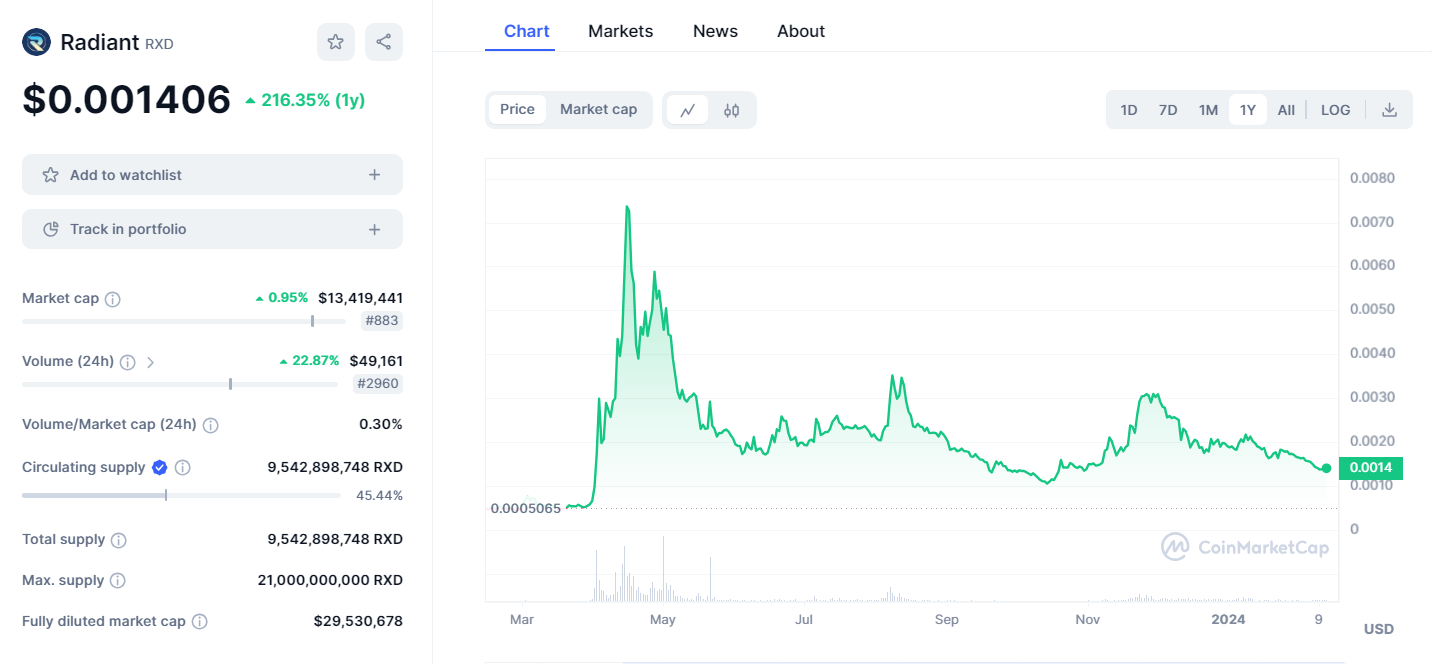Open the Chart tab

[527, 31]
